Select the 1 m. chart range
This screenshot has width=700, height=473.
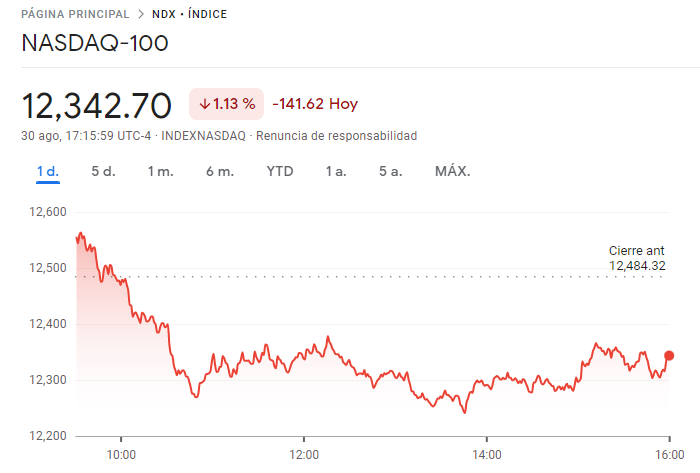[160, 171]
